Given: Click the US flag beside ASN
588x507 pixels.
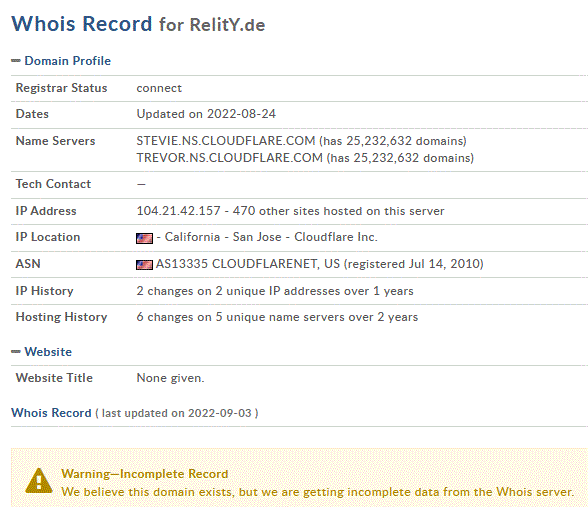Looking at the screenshot, I should pos(144,265).
